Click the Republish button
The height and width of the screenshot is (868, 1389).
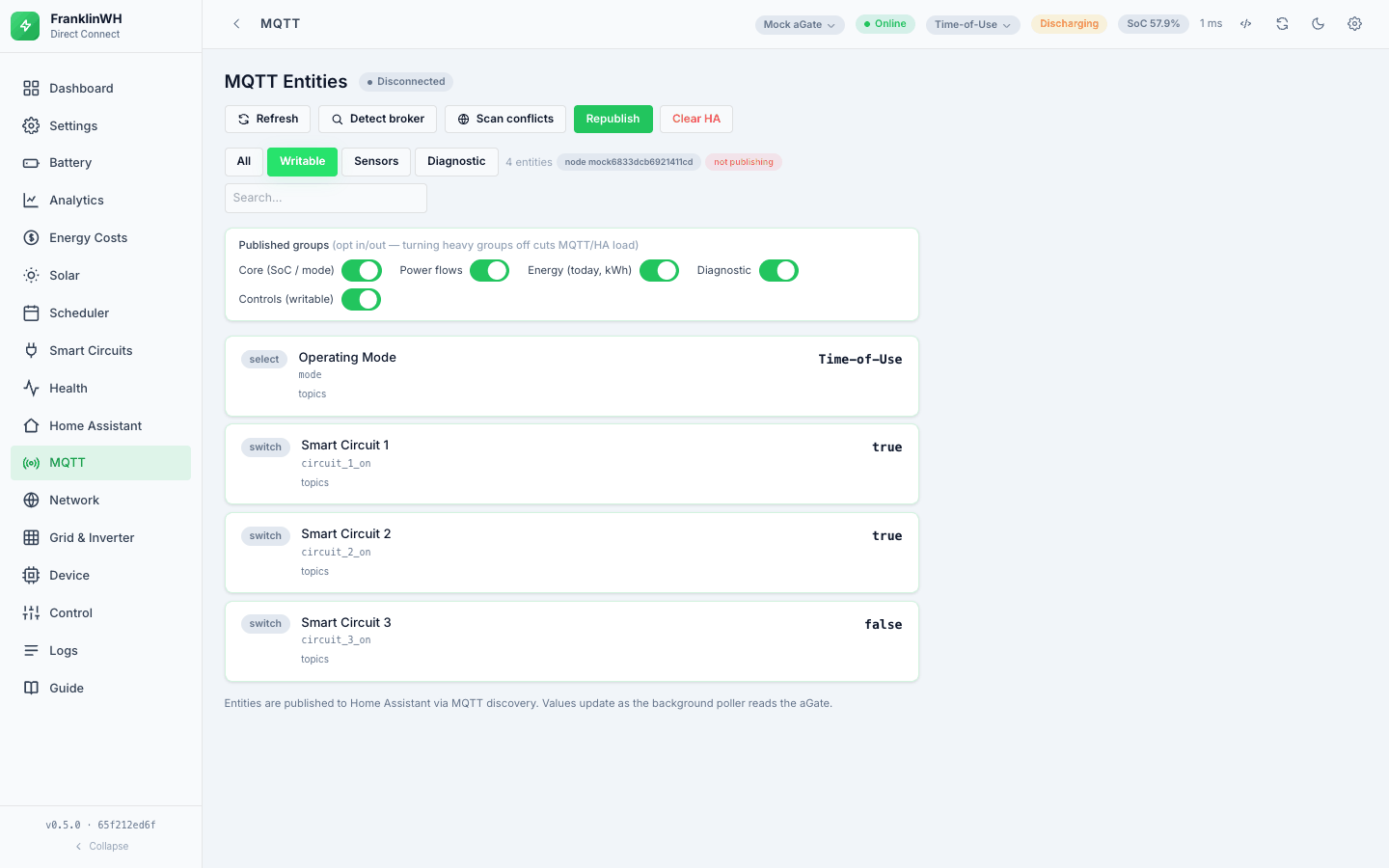click(613, 119)
